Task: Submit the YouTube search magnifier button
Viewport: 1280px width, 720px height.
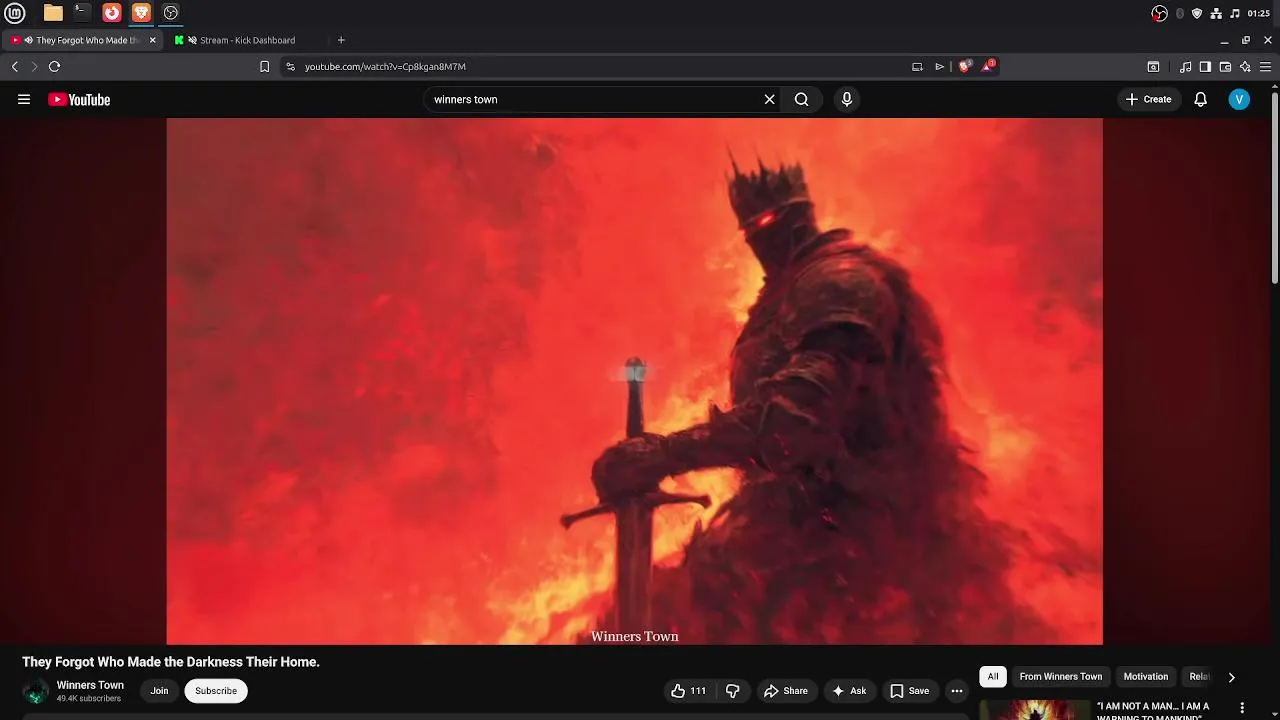Action: click(x=802, y=99)
